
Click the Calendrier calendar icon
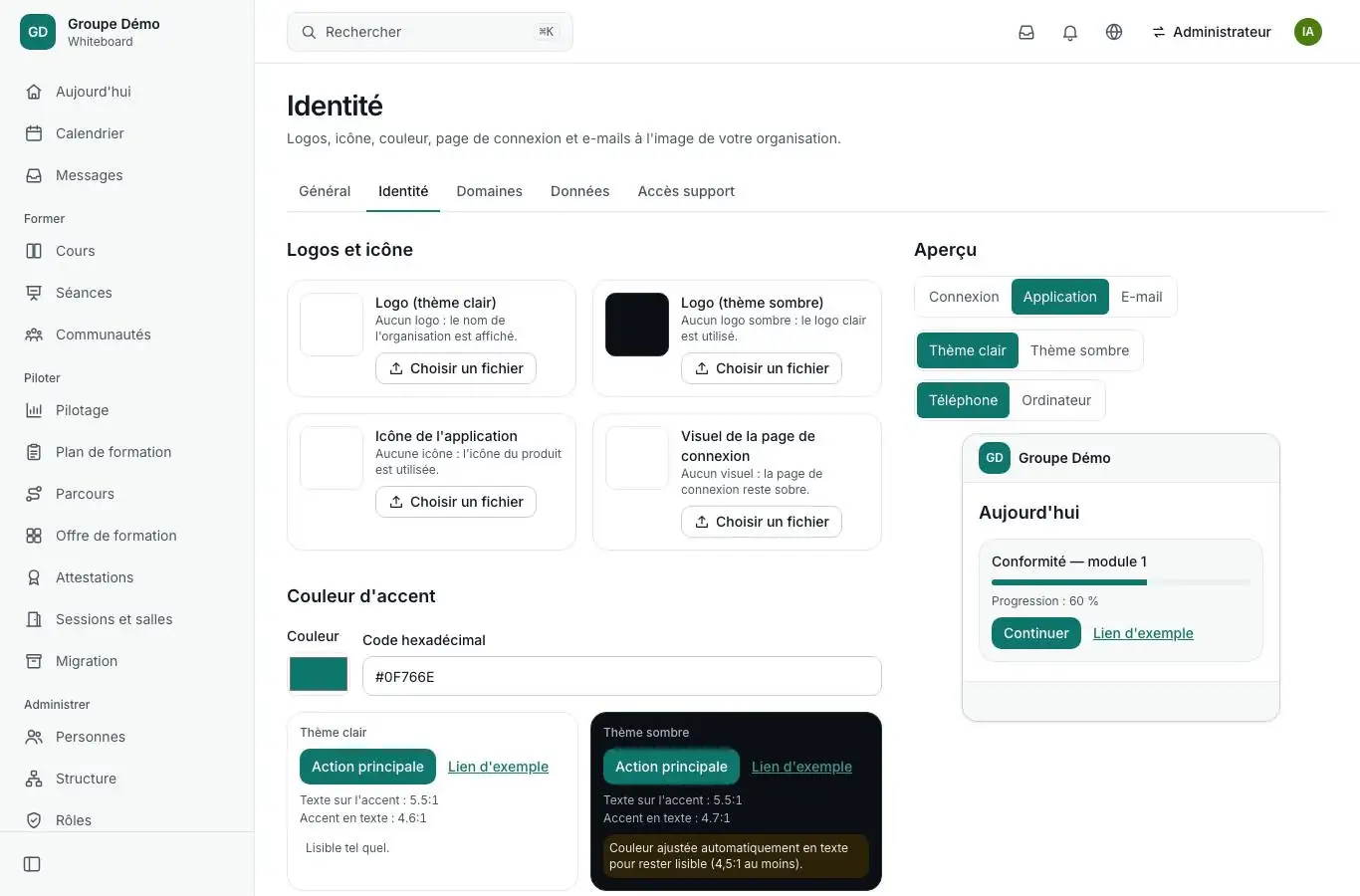click(34, 133)
